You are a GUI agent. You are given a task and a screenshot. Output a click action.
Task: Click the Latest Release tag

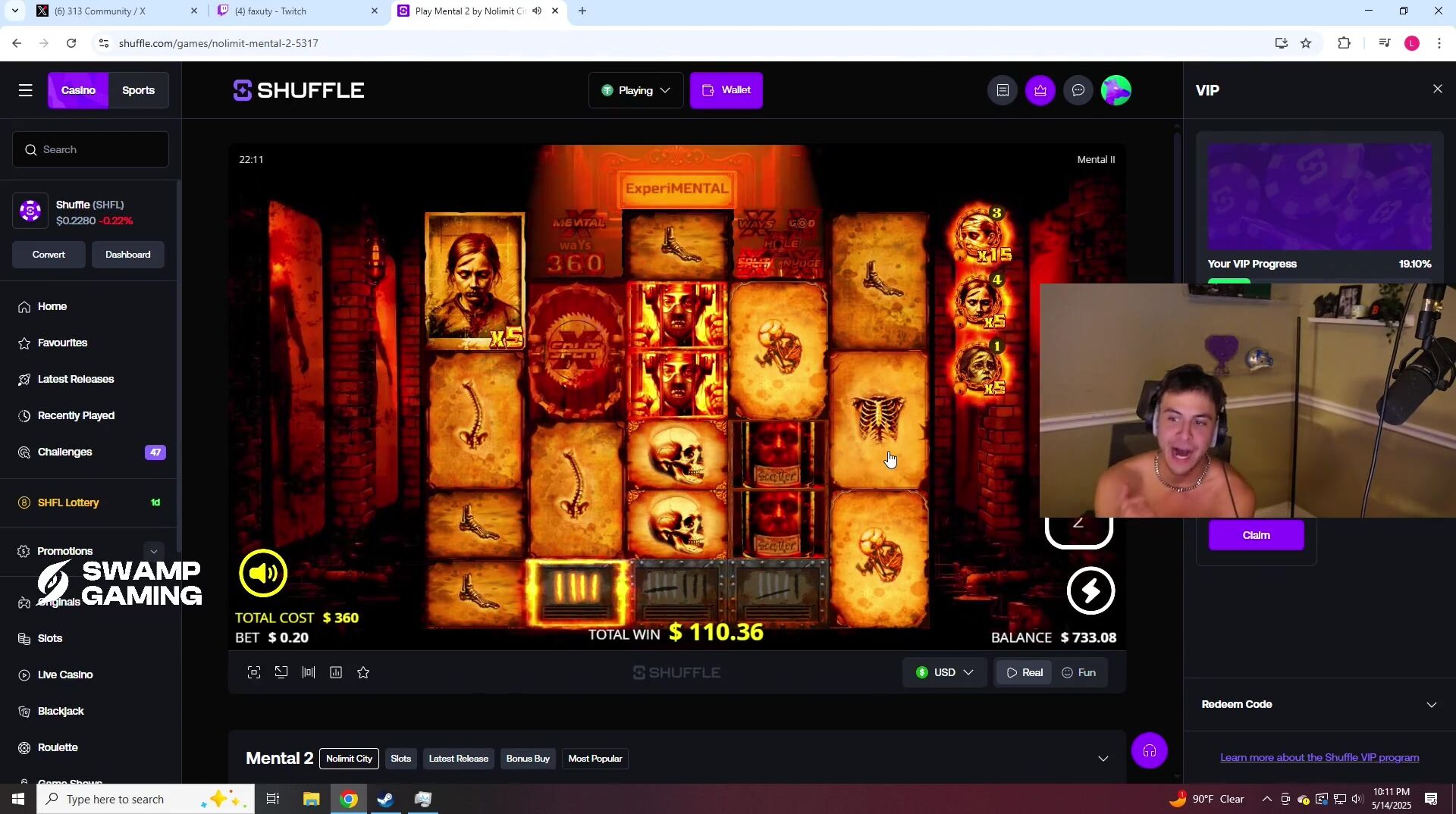(x=458, y=759)
